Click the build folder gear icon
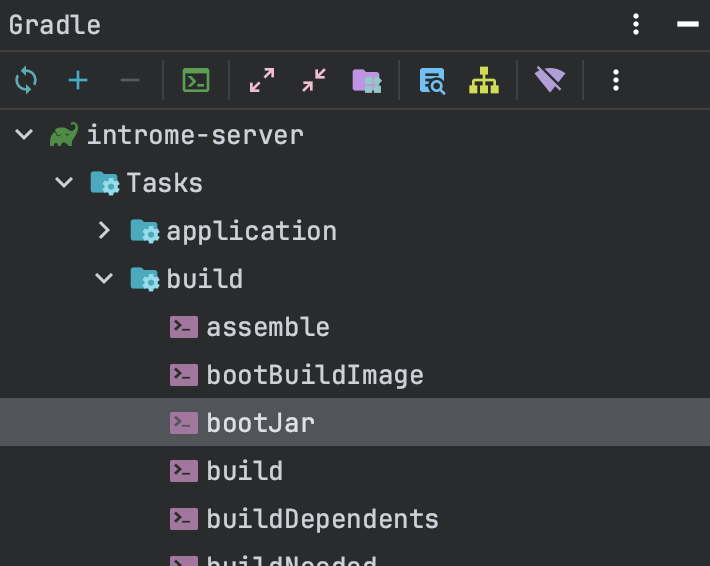This screenshot has width=710, height=566. click(x=145, y=279)
